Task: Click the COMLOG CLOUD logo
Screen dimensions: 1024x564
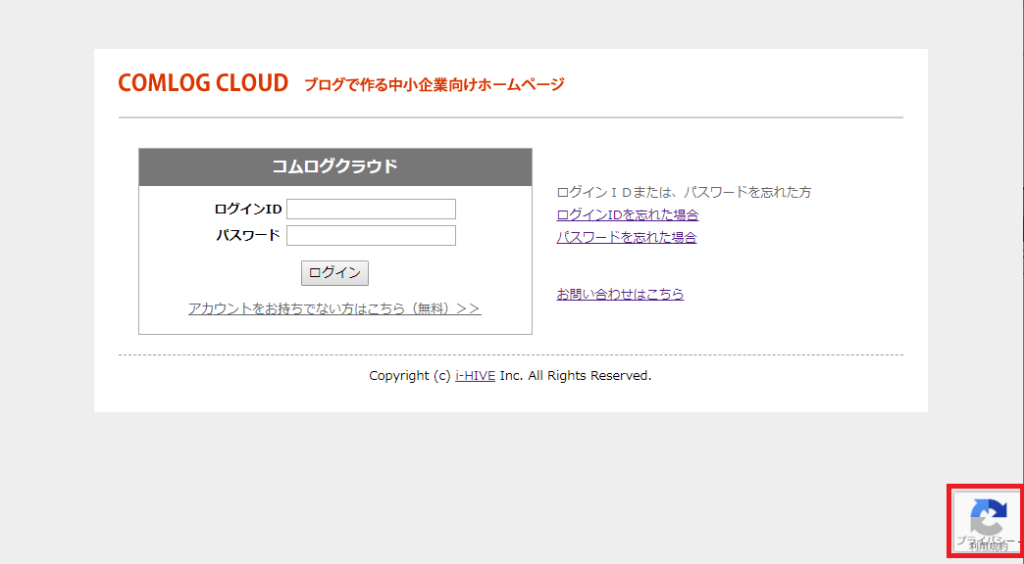Action: [x=203, y=84]
